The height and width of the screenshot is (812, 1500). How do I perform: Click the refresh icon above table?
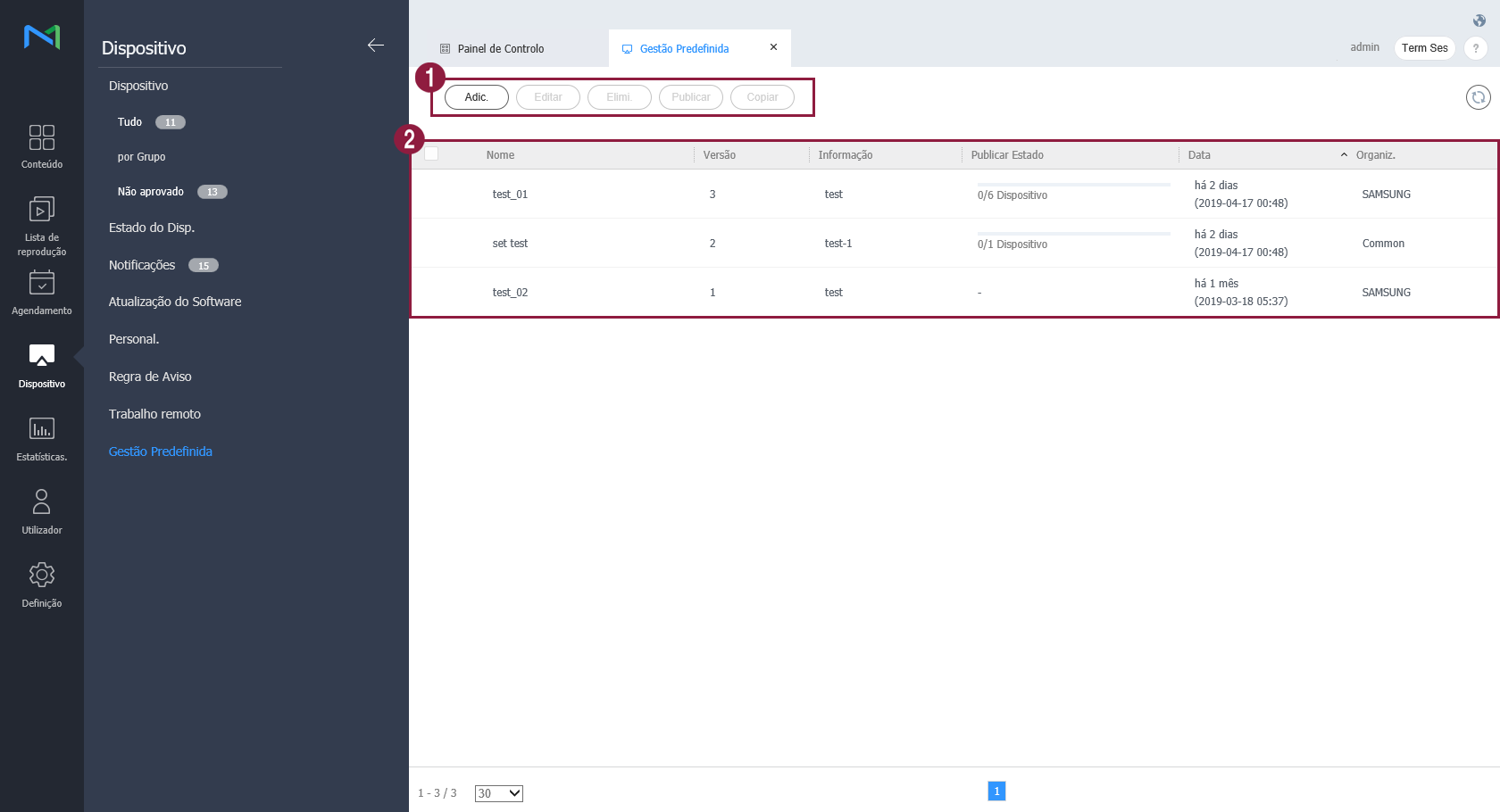point(1478,97)
